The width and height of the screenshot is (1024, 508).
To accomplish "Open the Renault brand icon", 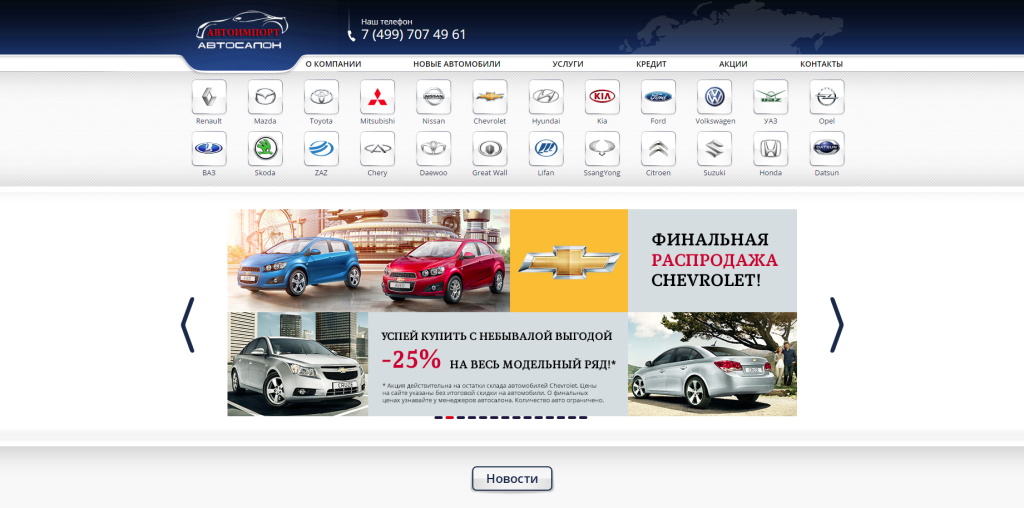I will tap(209, 97).
